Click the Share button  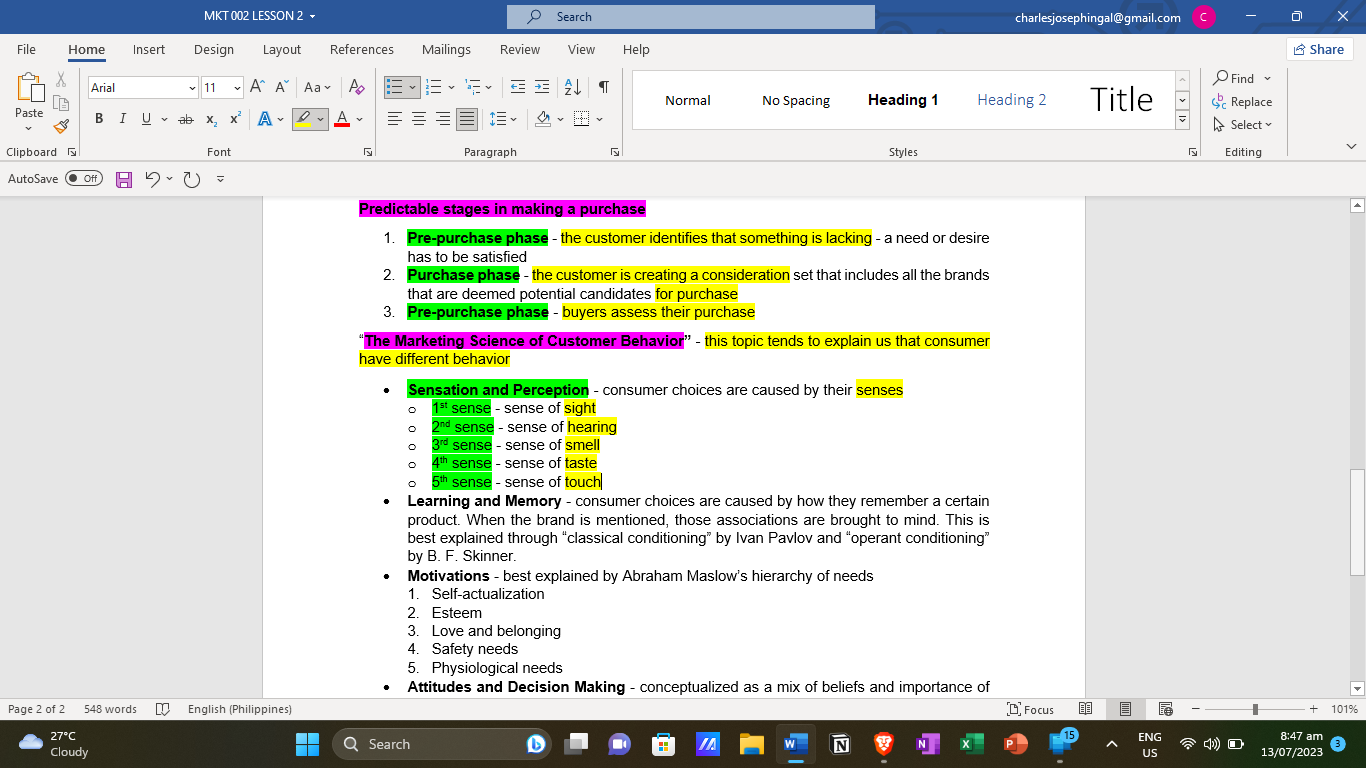tap(1319, 49)
